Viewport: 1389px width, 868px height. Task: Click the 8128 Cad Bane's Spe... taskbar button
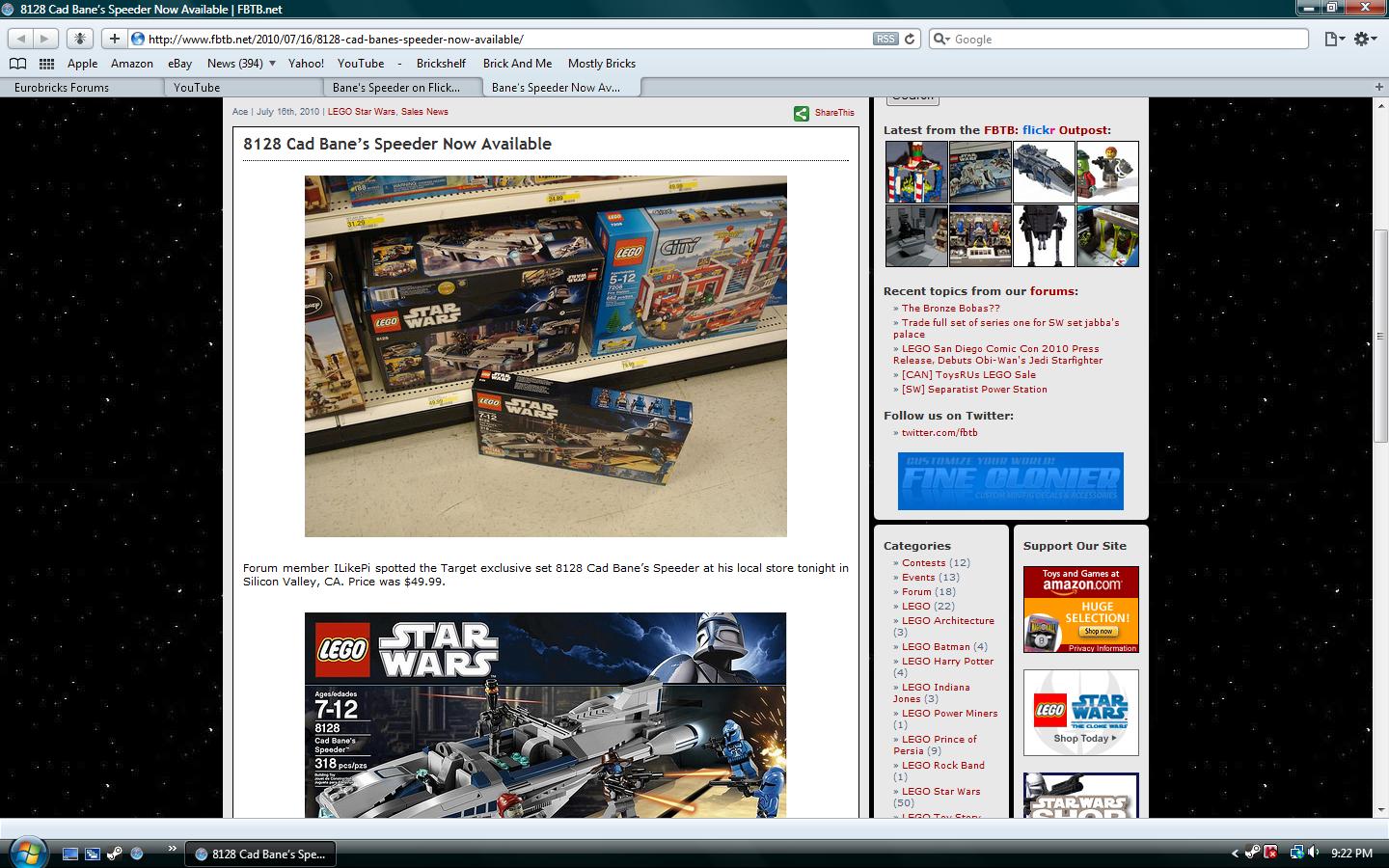click(259, 854)
